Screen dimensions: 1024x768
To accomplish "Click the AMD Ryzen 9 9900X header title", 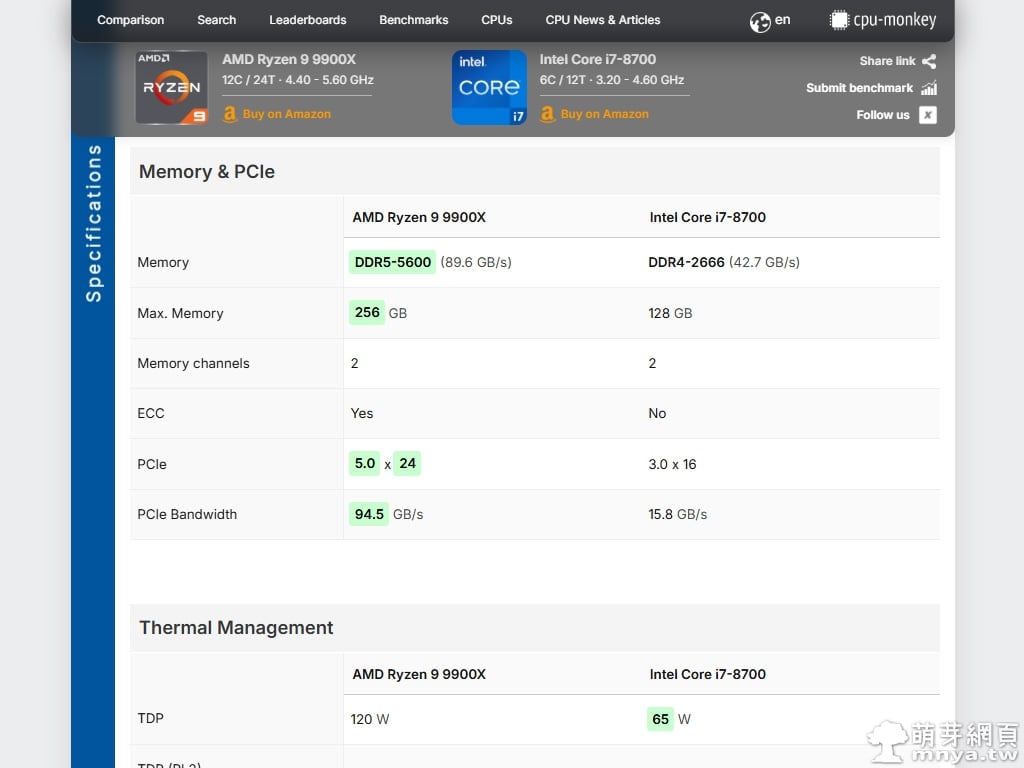I will pos(288,59).
